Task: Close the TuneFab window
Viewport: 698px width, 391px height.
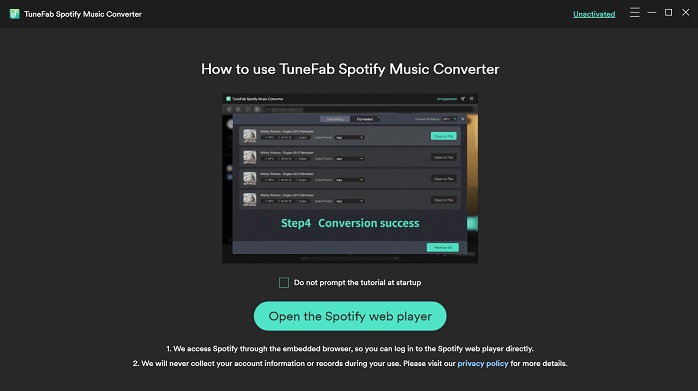Action: tap(686, 12)
